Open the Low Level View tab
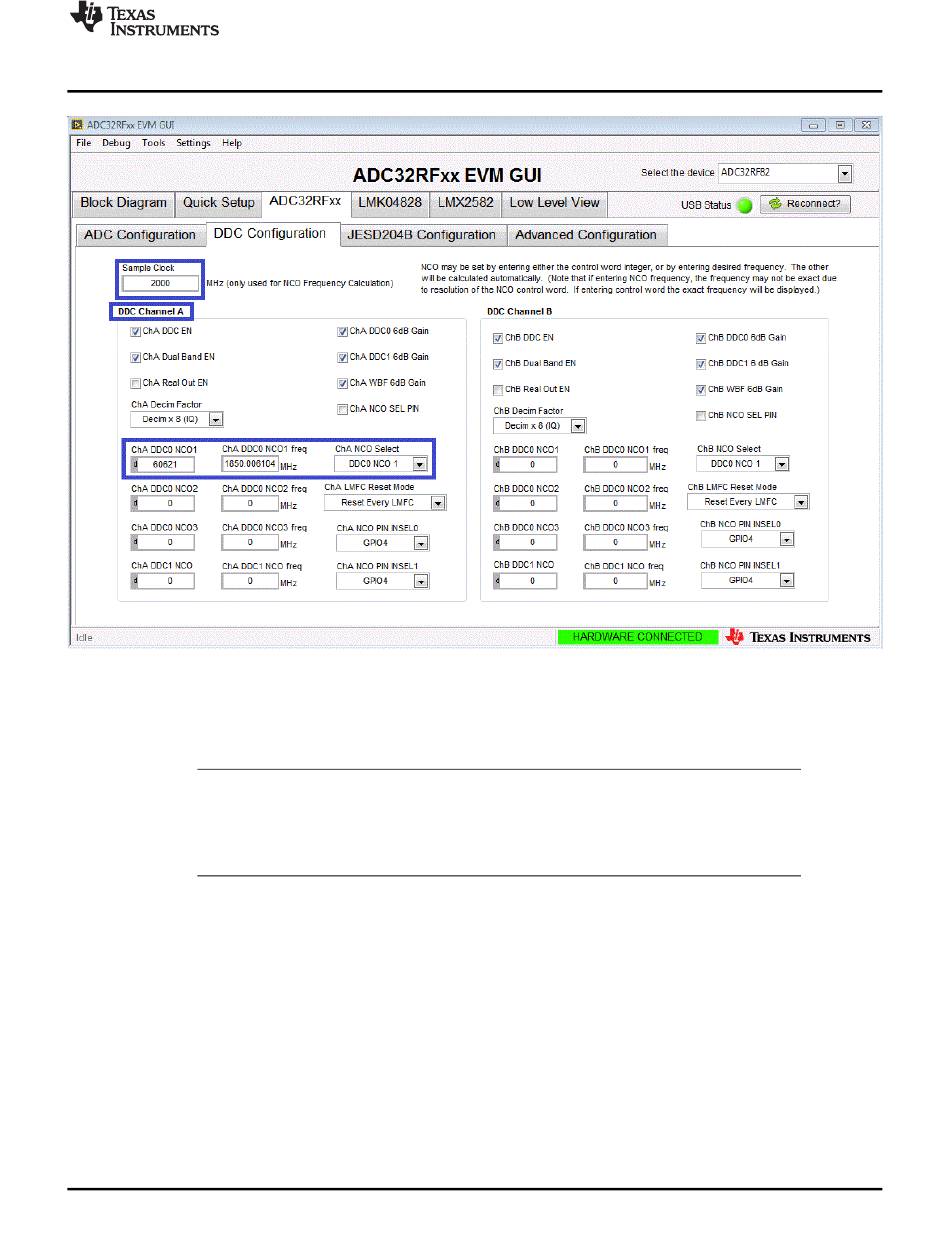 point(555,203)
